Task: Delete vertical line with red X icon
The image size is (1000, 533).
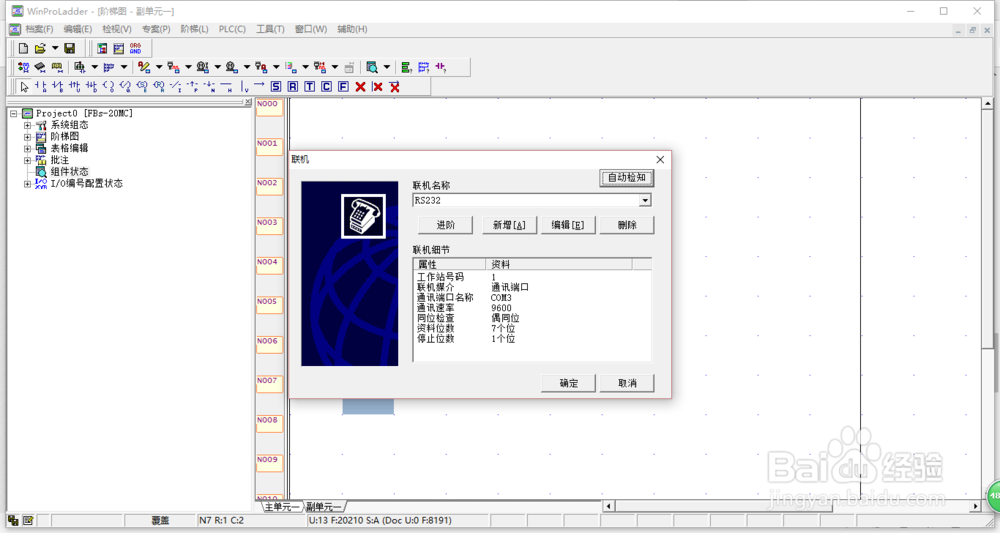Action: tap(378, 87)
